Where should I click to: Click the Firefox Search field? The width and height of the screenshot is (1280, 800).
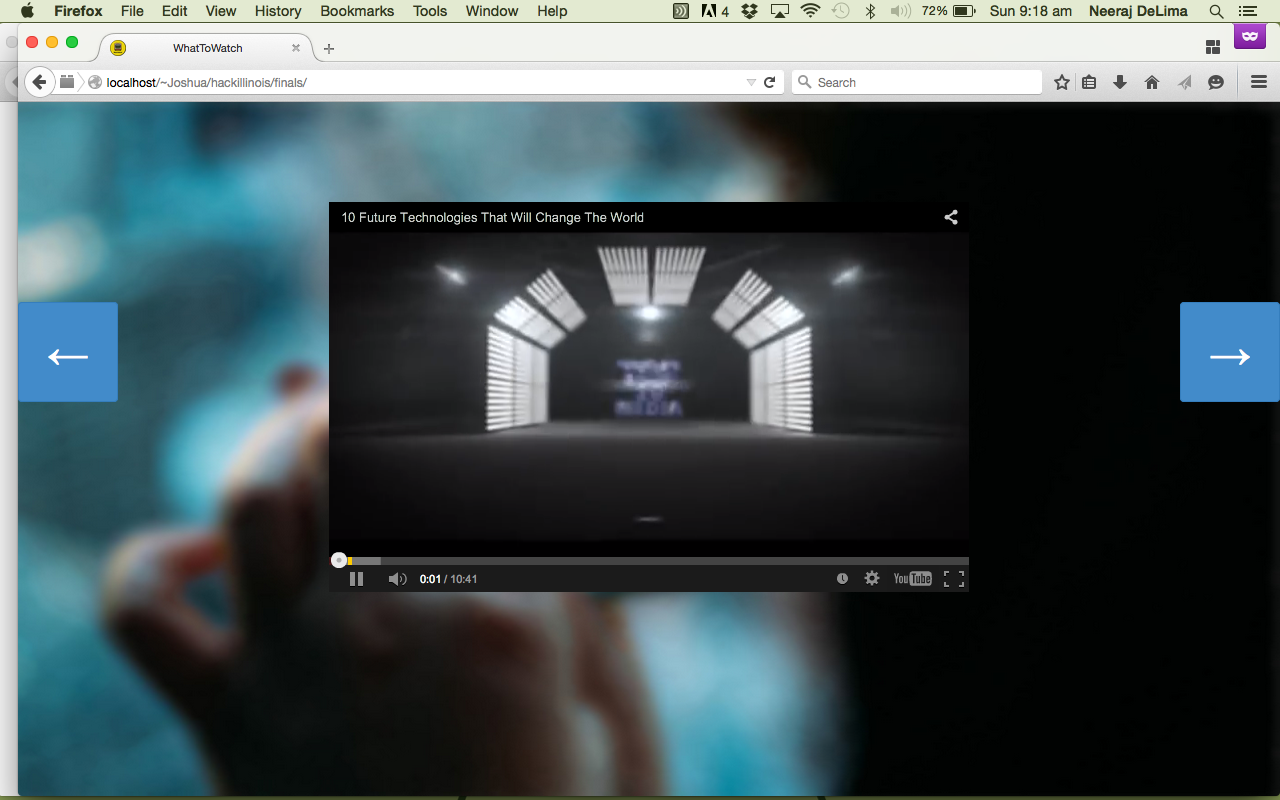917,82
